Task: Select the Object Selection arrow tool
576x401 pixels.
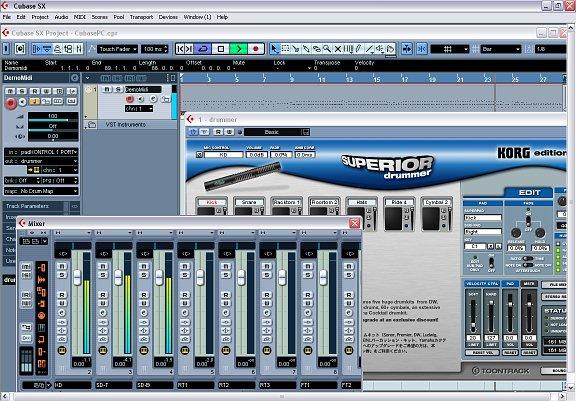Action: tap(274, 49)
